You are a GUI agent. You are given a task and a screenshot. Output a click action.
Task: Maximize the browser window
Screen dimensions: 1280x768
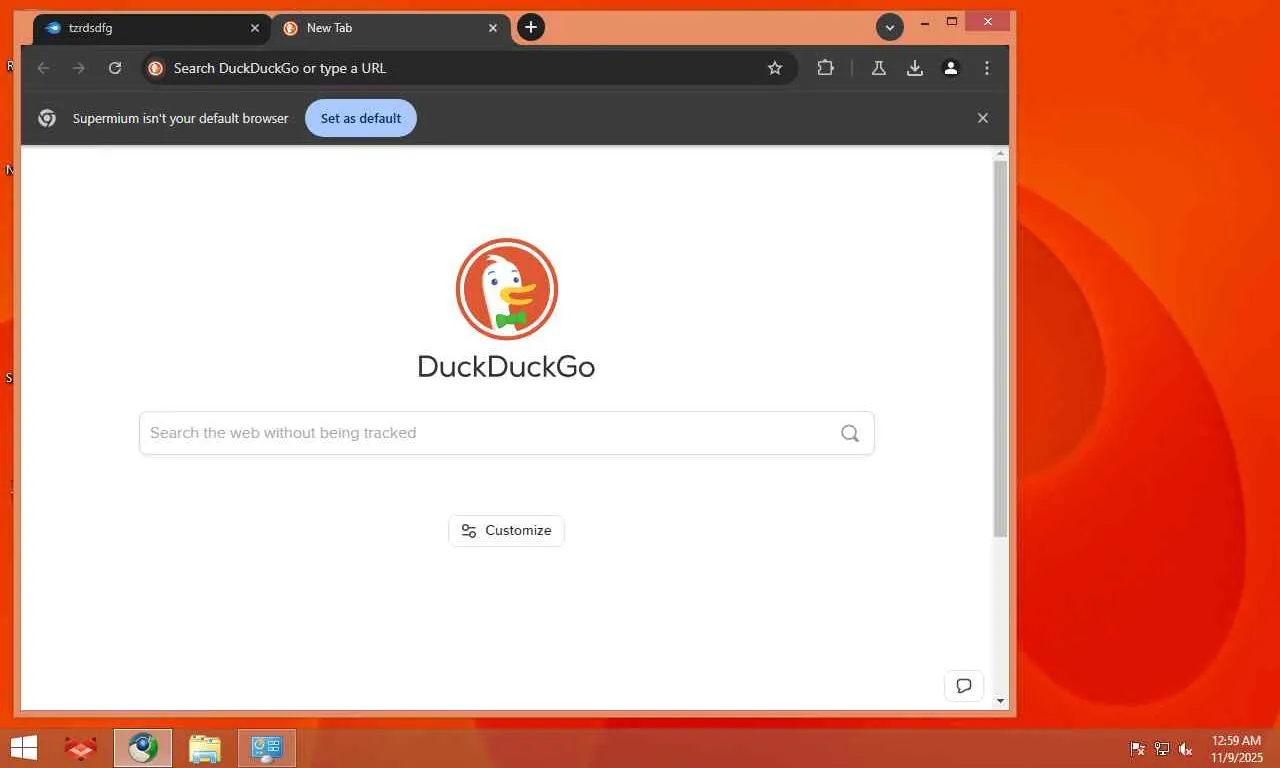point(952,22)
